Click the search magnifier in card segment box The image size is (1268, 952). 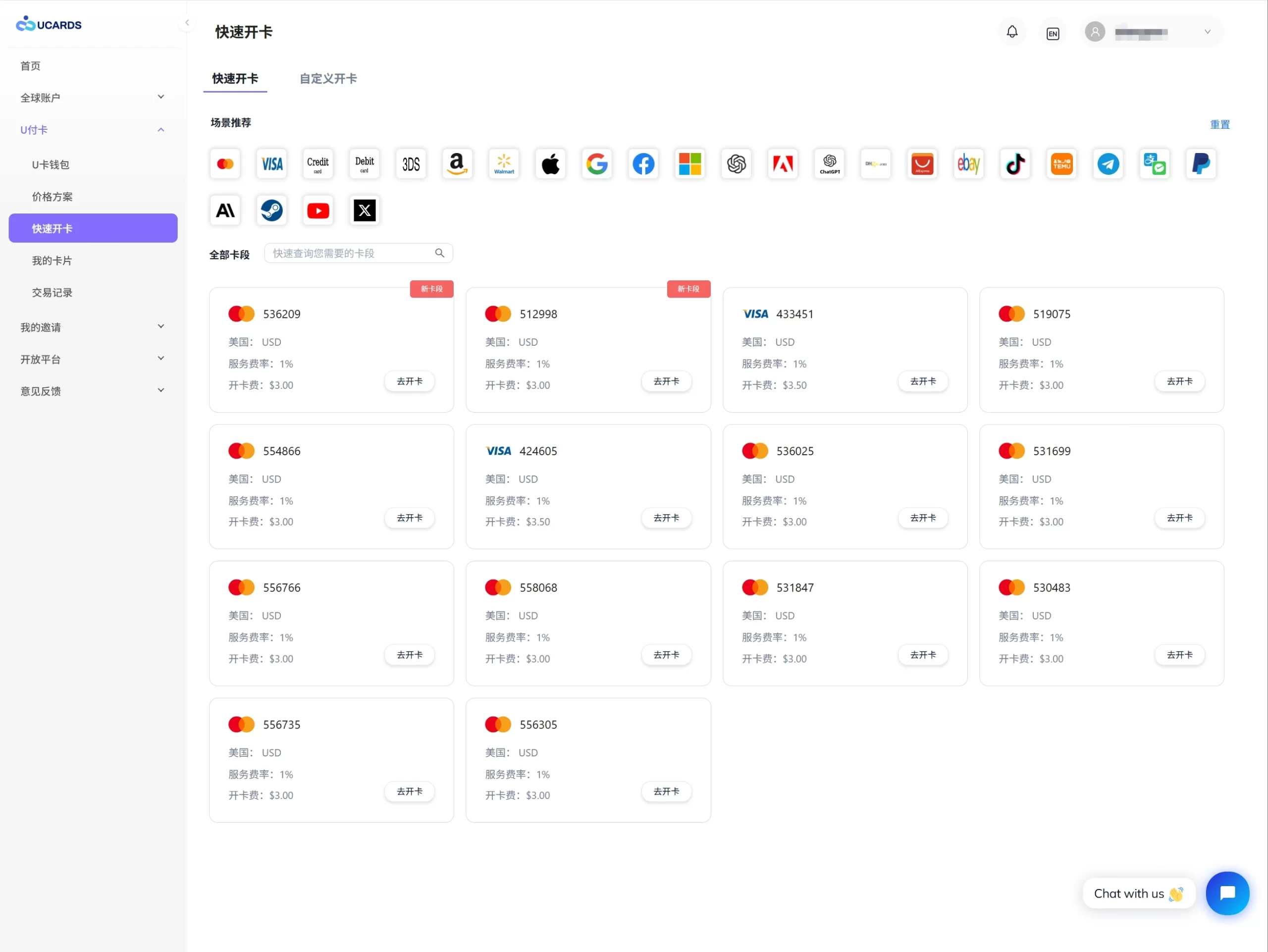(x=440, y=253)
